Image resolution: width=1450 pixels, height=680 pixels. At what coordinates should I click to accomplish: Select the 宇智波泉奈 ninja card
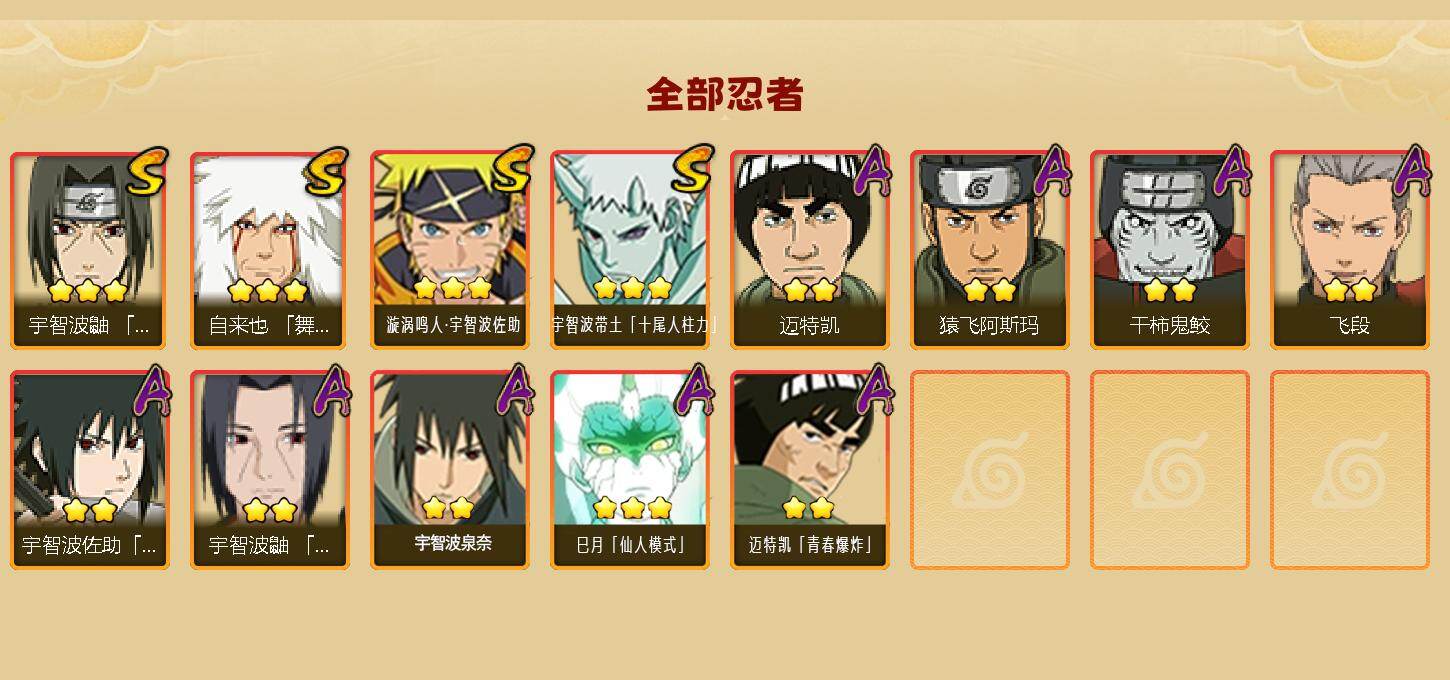point(450,470)
